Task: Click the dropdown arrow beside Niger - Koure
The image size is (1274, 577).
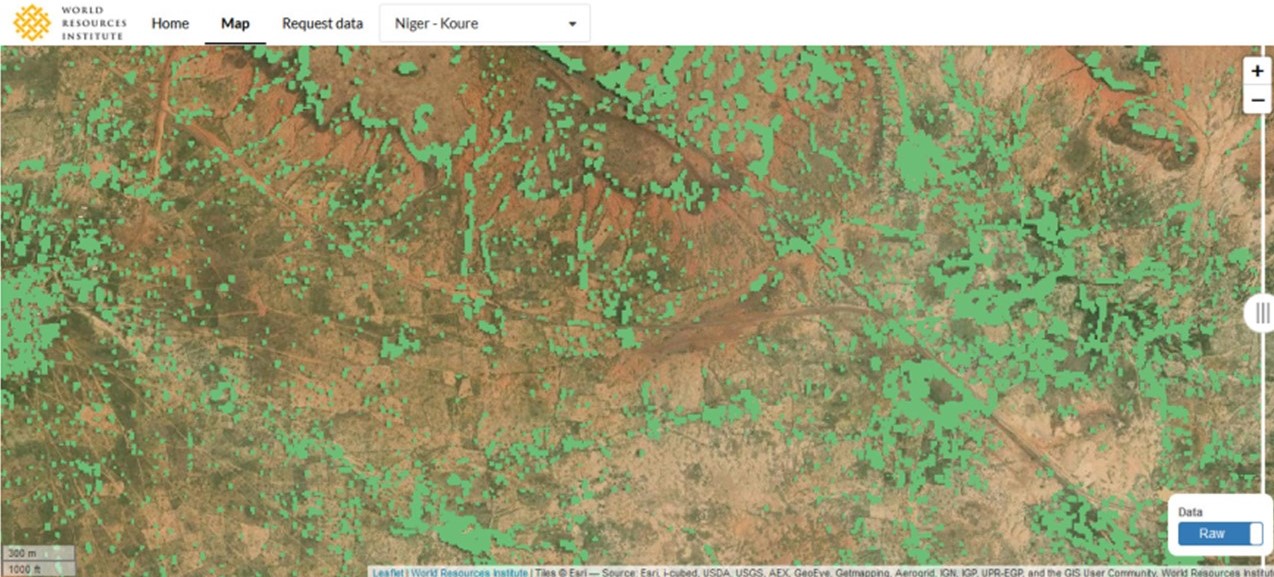Action: coord(572,24)
